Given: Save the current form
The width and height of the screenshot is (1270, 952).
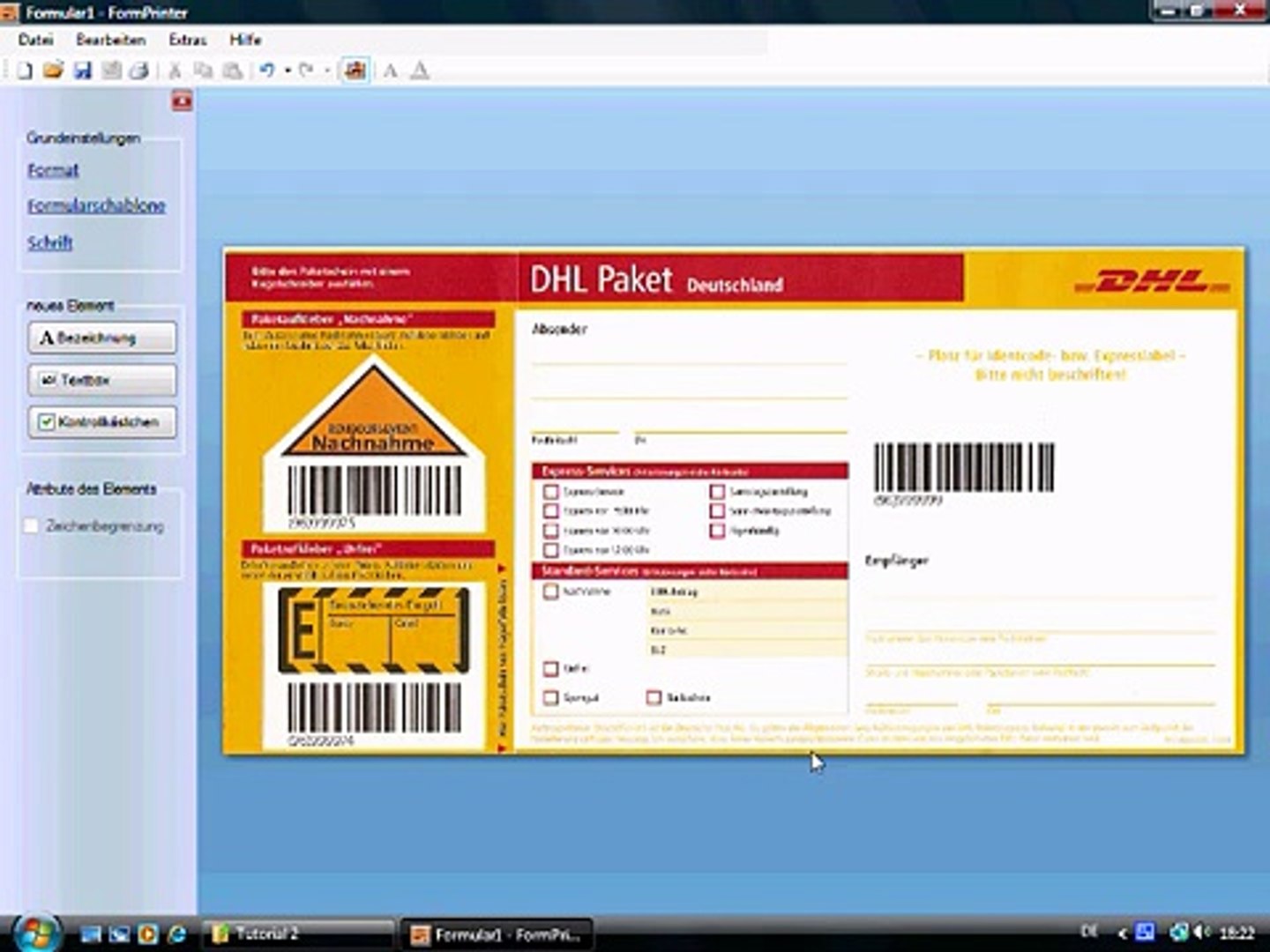Looking at the screenshot, I should point(83,71).
